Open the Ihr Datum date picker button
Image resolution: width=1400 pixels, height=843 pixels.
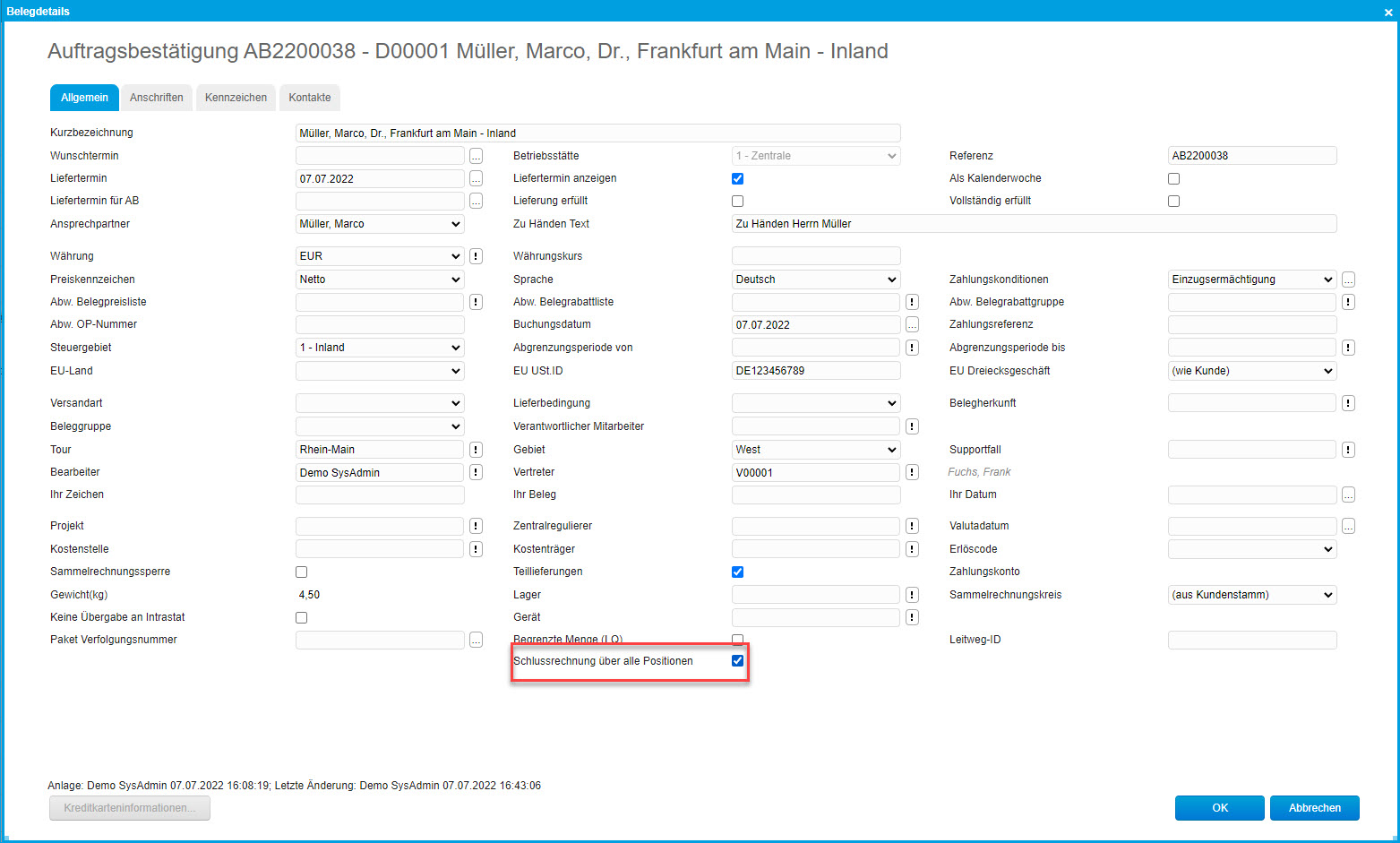coord(1348,495)
